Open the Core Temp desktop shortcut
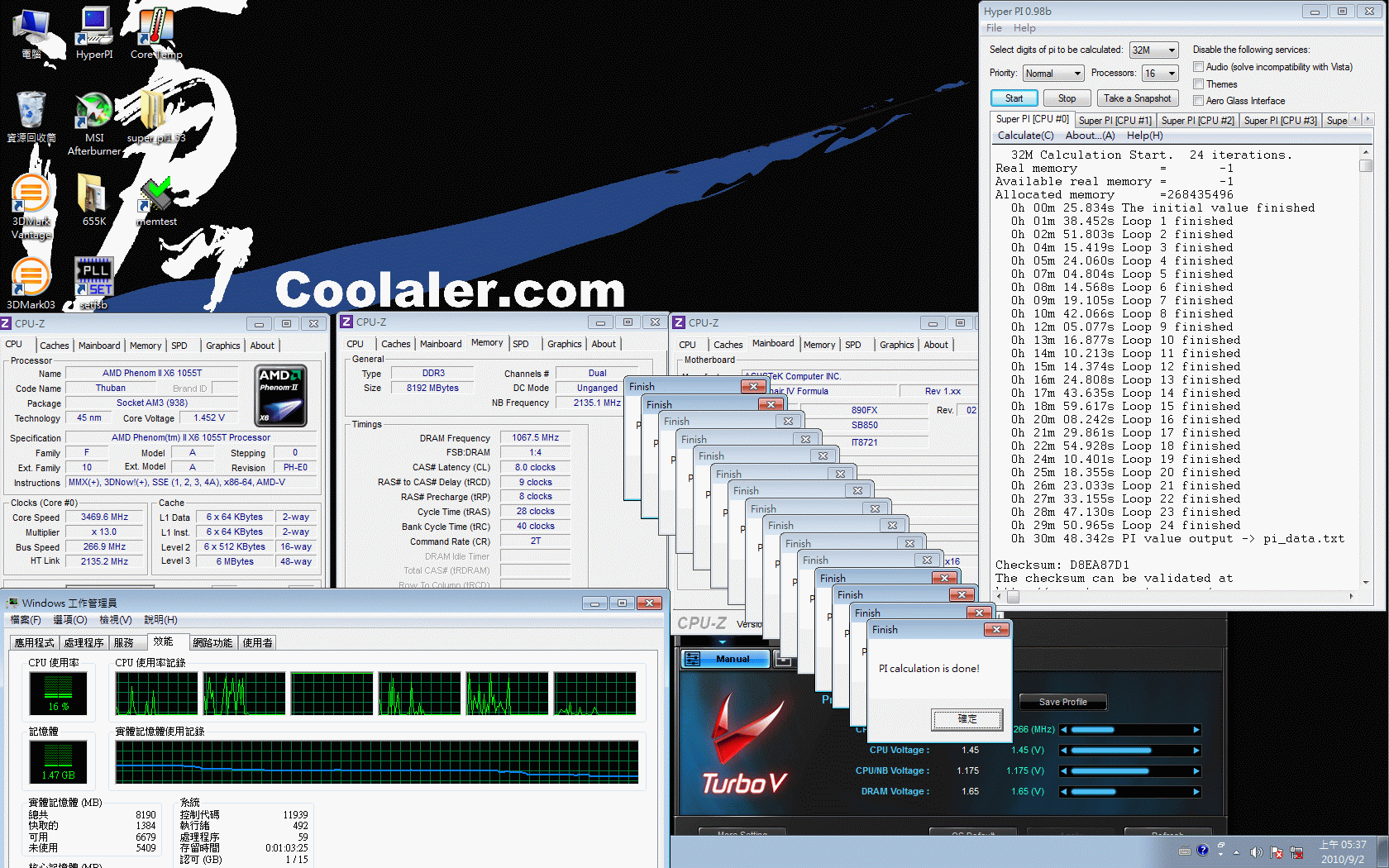Screen dimensions: 1389x868 (x=156, y=33)
